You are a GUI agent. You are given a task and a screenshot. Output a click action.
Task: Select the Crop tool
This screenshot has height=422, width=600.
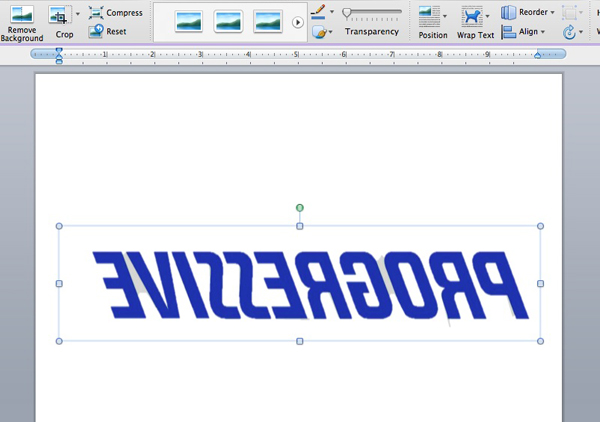point(59,15)
